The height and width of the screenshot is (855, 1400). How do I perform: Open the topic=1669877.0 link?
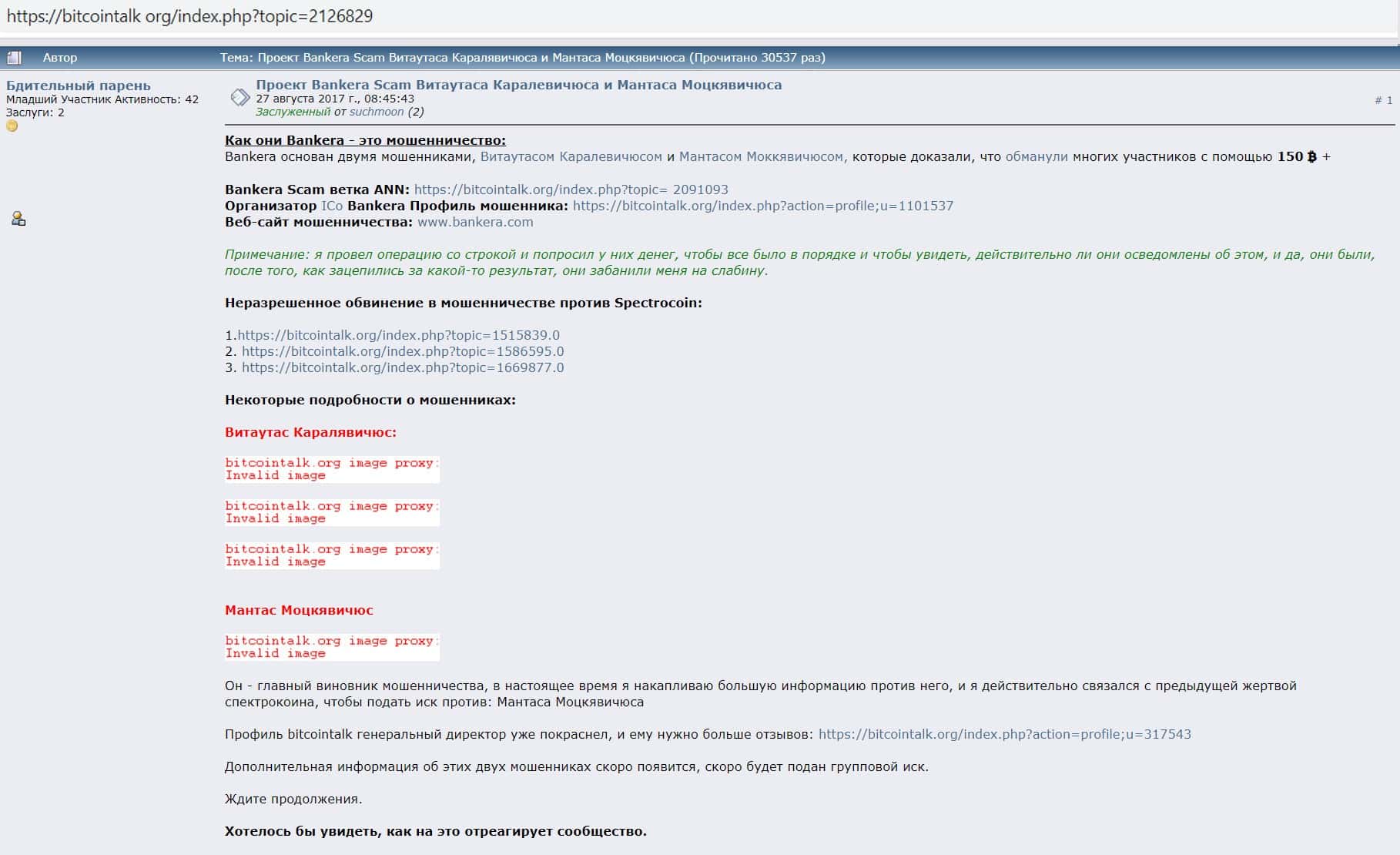coord(403,367)
